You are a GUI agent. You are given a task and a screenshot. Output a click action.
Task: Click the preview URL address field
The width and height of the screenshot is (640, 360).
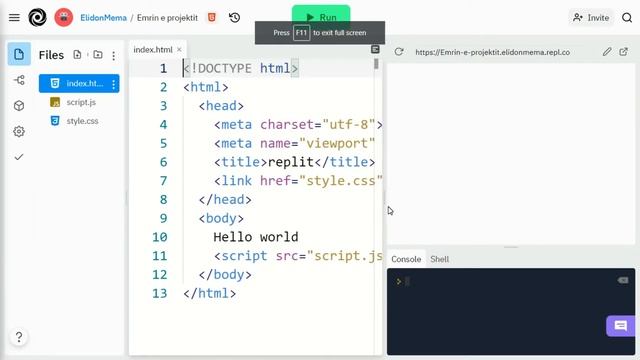point(493,52)
